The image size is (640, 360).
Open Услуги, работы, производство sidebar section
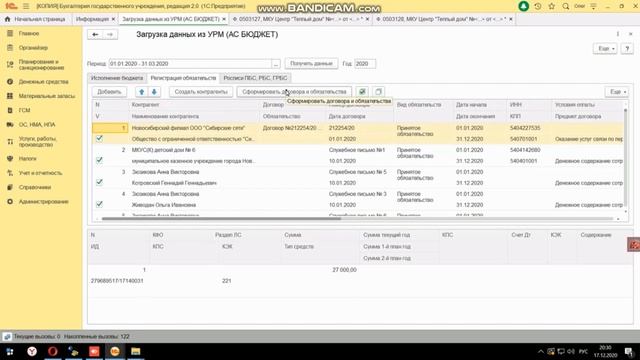(38, 142)
